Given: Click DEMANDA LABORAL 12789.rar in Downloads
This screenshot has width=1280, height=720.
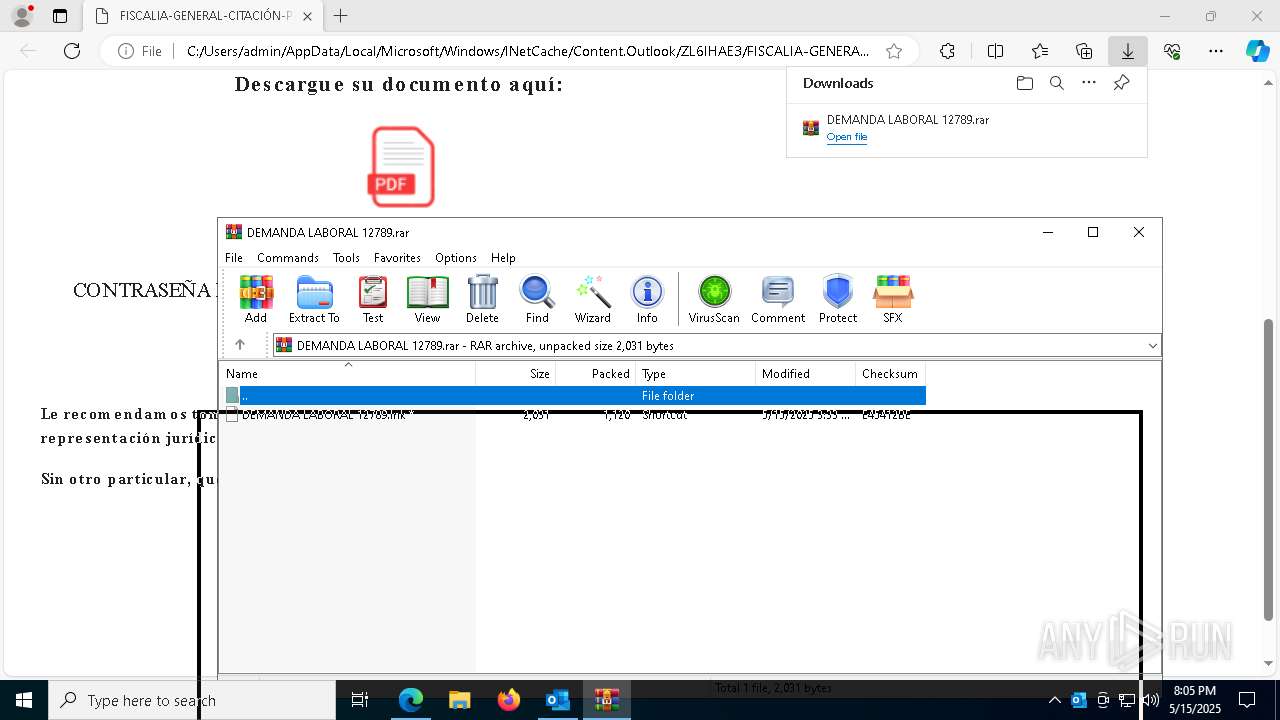Looking at the screenshot, I should (x=907, y=119).
